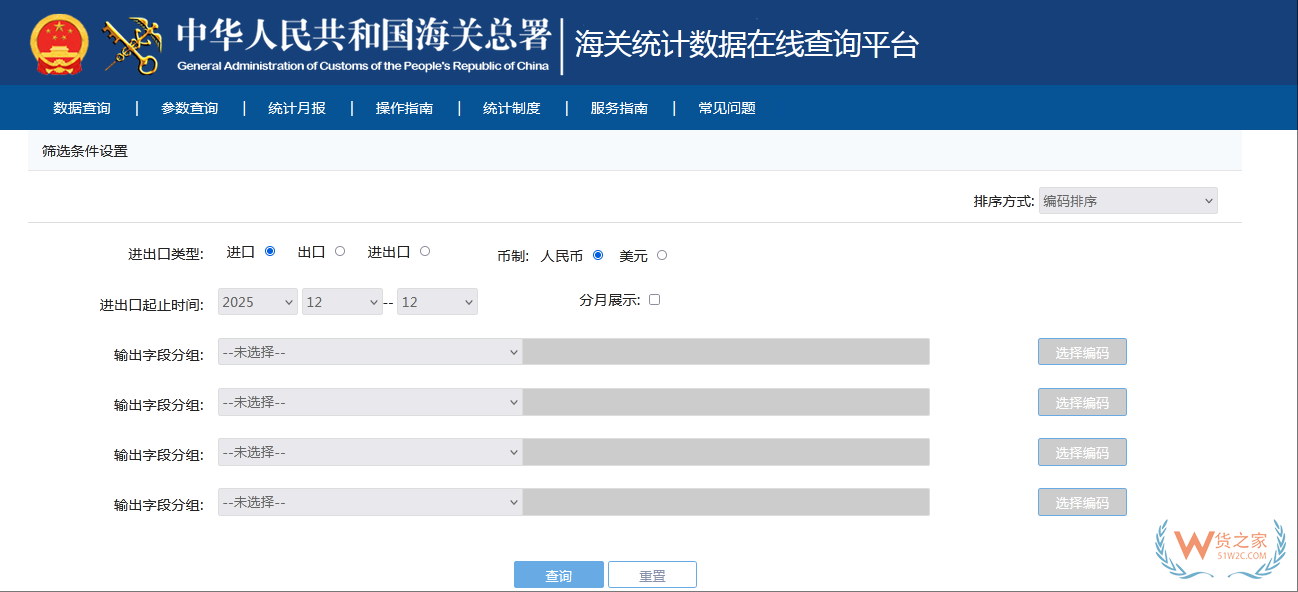The width and height of the screenshot is (1298, 592).
Task: Click the 查询 button
Action: 559,574
